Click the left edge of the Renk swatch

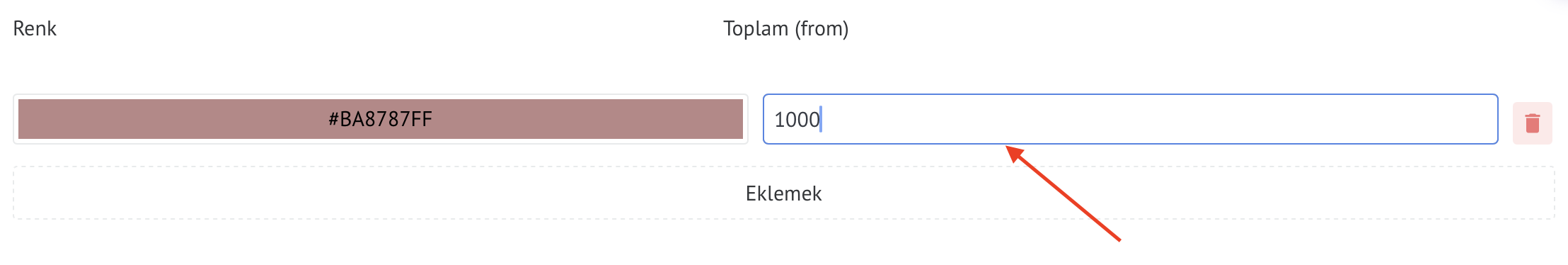(x=28, y=119)
